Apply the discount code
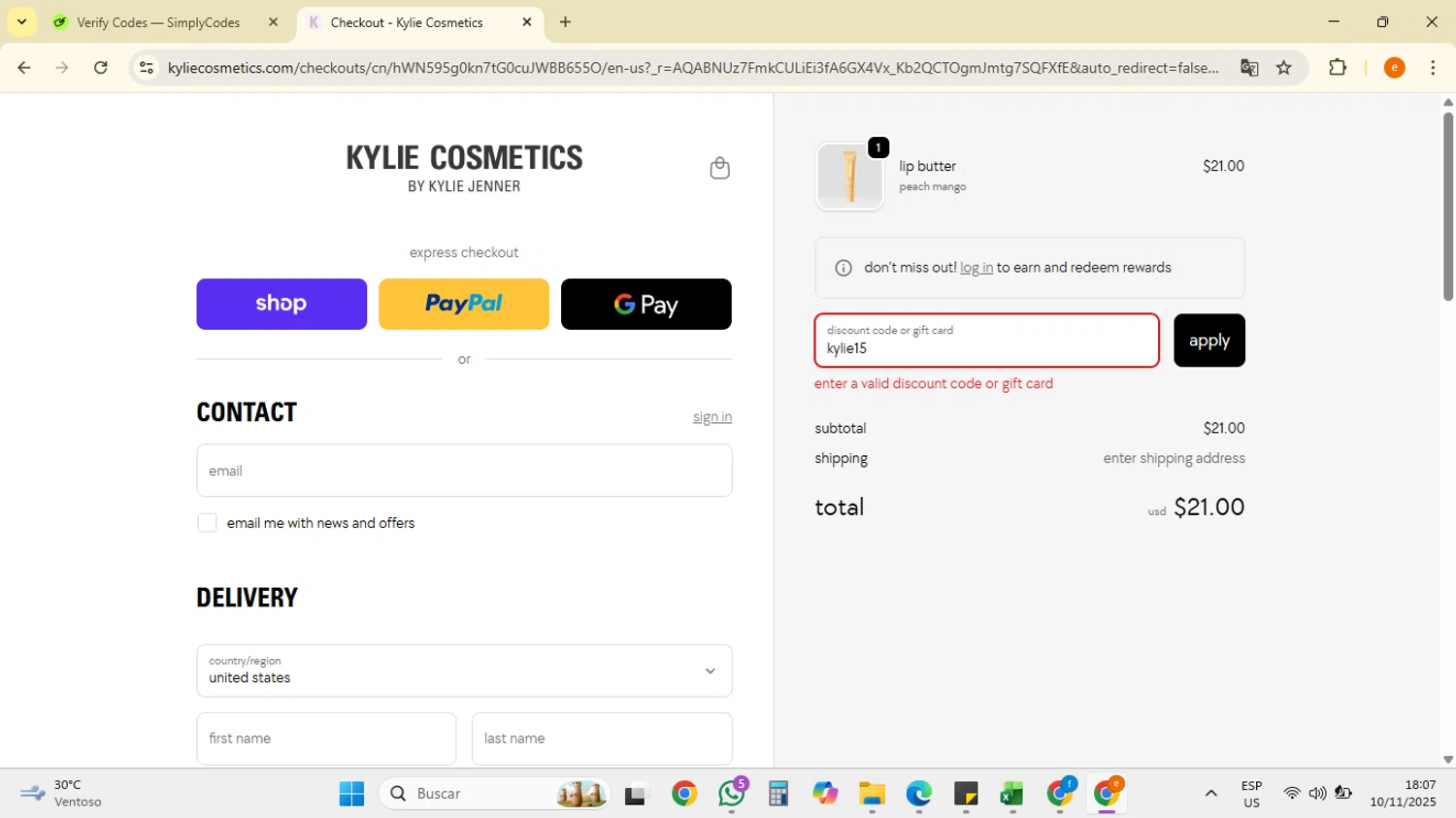The image size is (1456, 818). point(1209,341)
